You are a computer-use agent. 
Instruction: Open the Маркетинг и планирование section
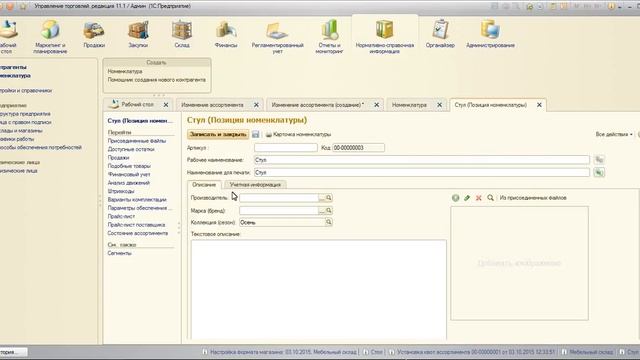pyautogui.click(x=50, y=37)
